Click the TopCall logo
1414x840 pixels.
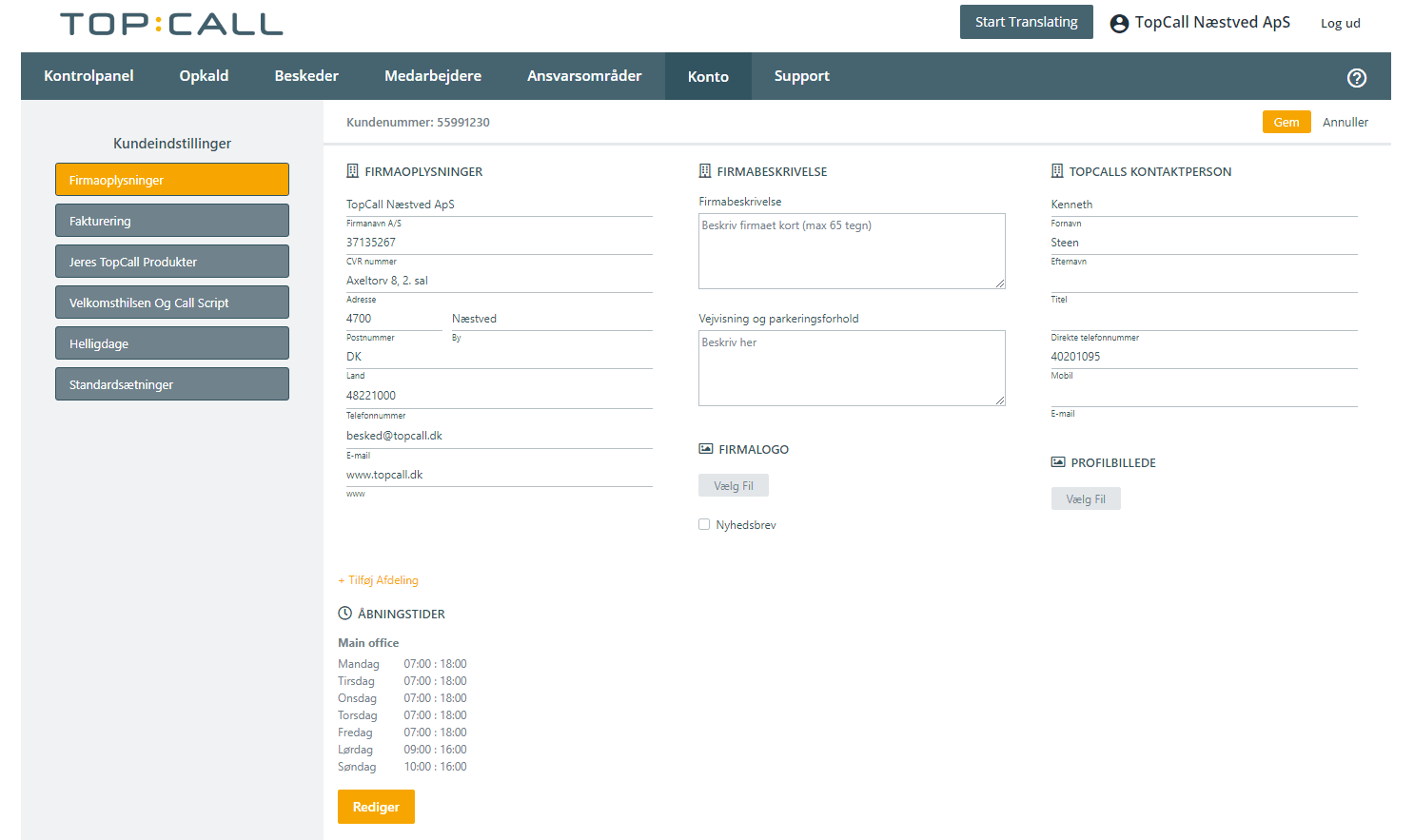[x=171, y=24]
